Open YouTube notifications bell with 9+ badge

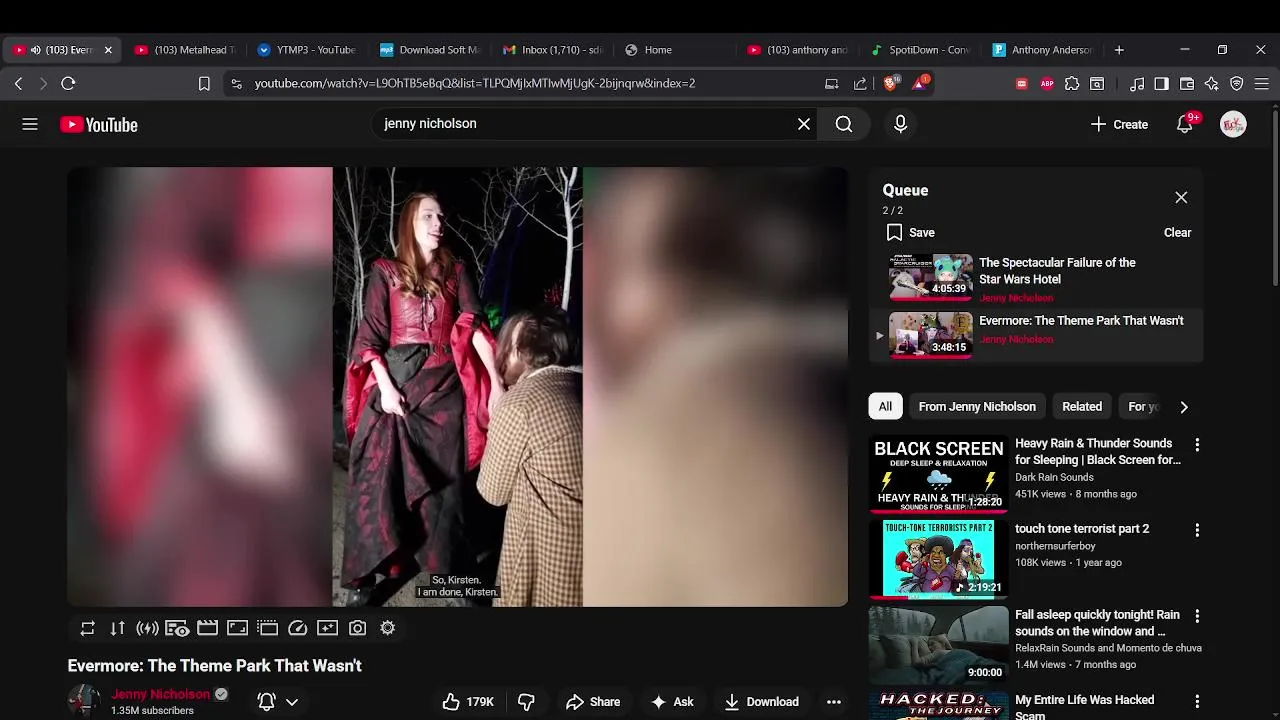(1185, 124)
